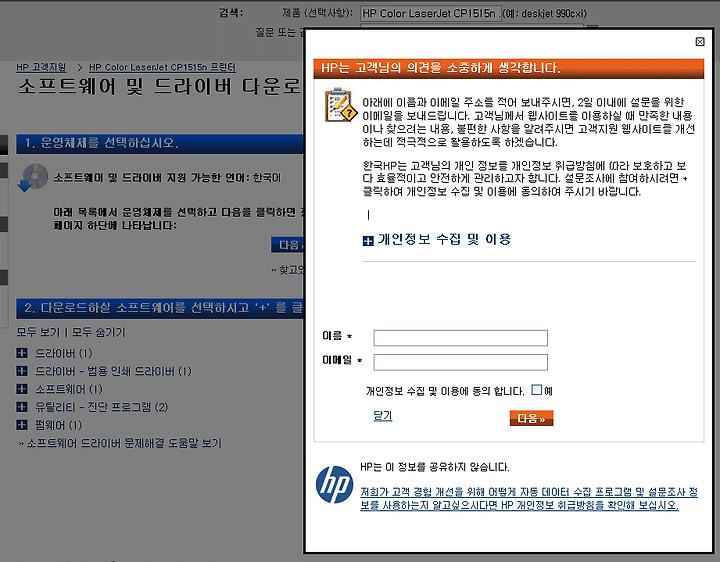Click the software CD download icon
Image resolution: width=720 pixels, height=562 pixels.
(x=33, y=177)
